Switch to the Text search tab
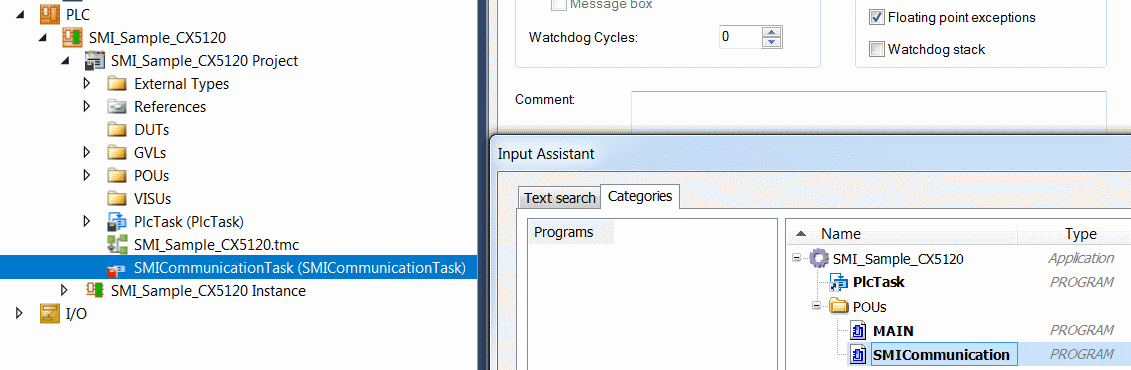The width and height of the screenshot is (1131, 370). point(560,198)
